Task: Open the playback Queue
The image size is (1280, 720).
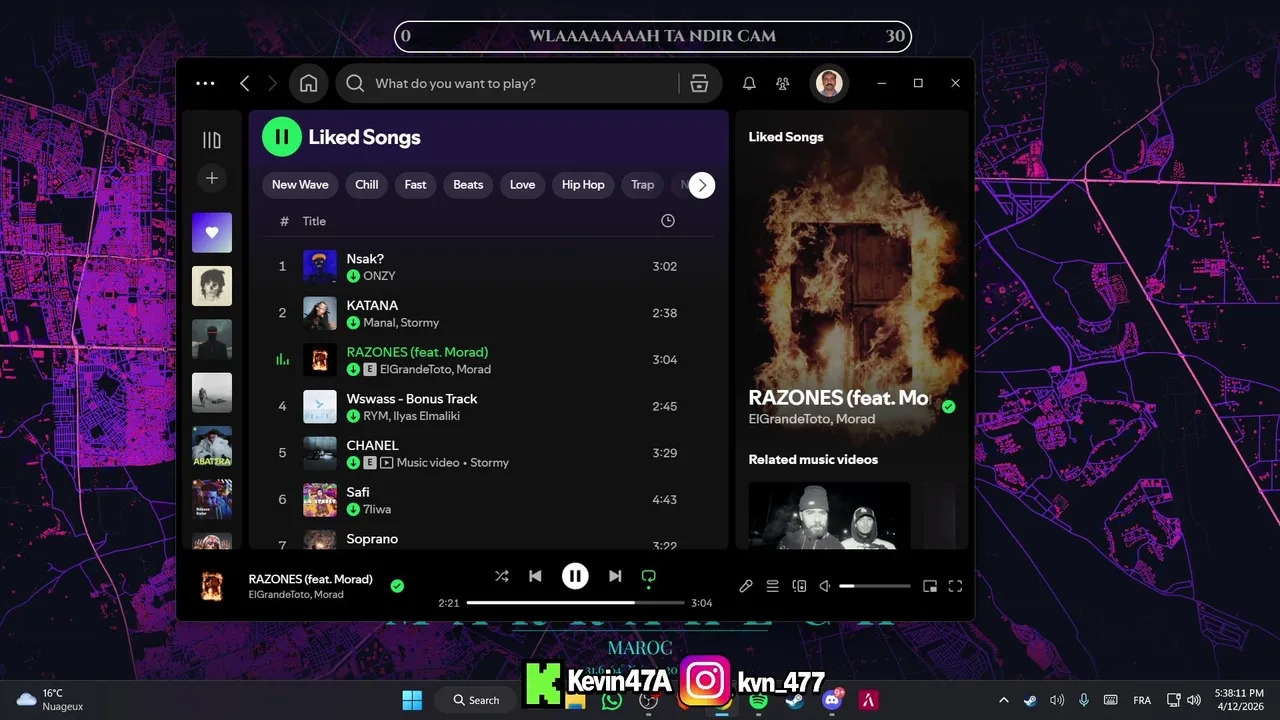Action: point(772,586)
